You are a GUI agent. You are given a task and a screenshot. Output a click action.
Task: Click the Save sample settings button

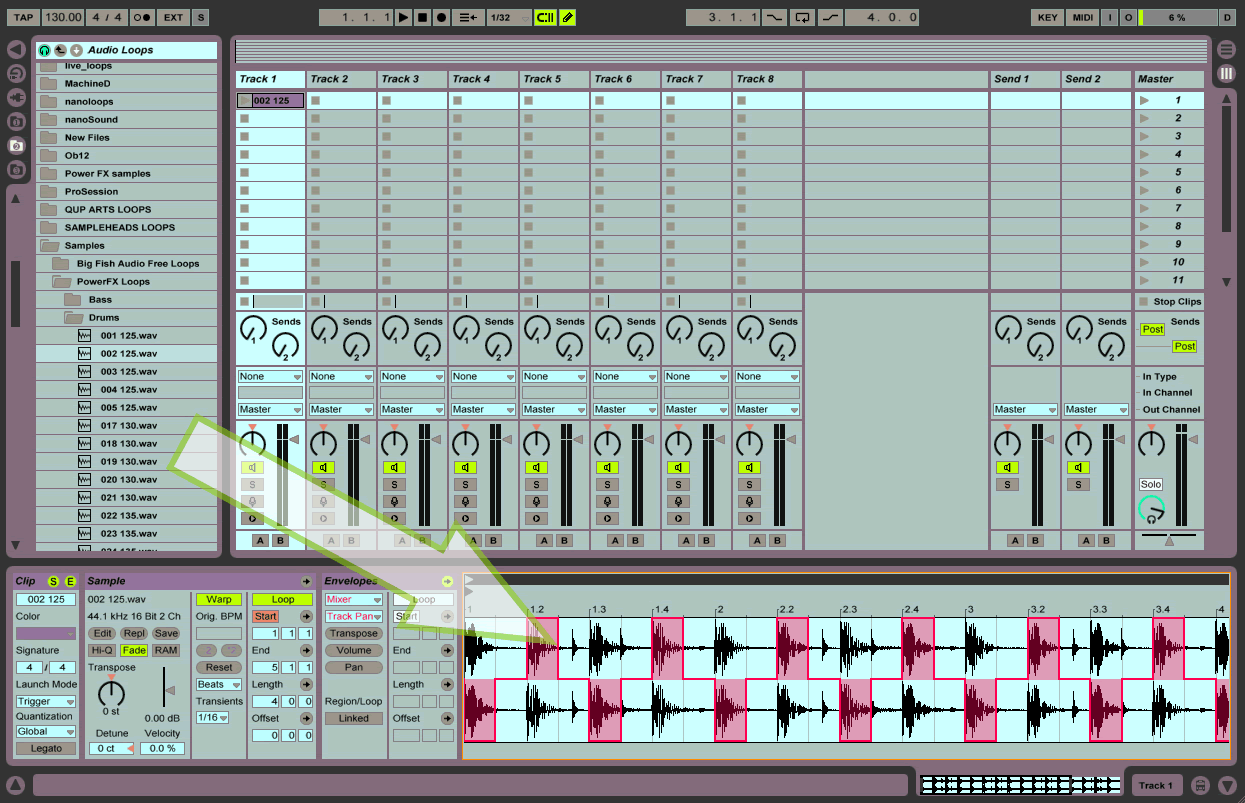click(x=166, y=633)
